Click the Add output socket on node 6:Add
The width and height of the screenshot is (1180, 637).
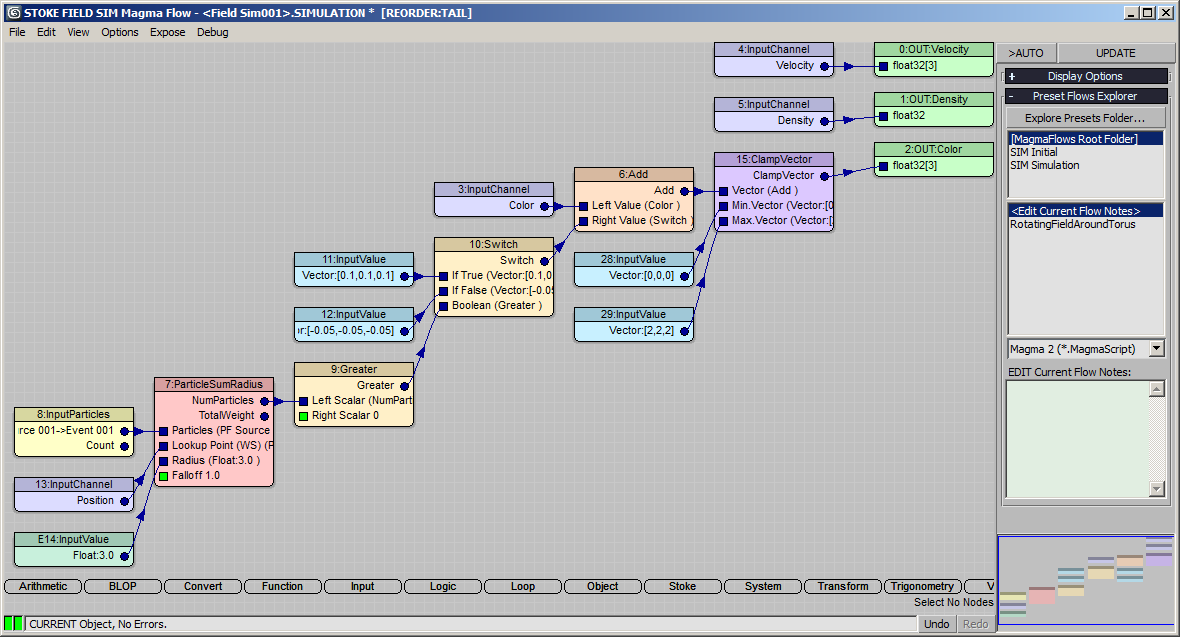pyautogui.click(x=685, y=191)
